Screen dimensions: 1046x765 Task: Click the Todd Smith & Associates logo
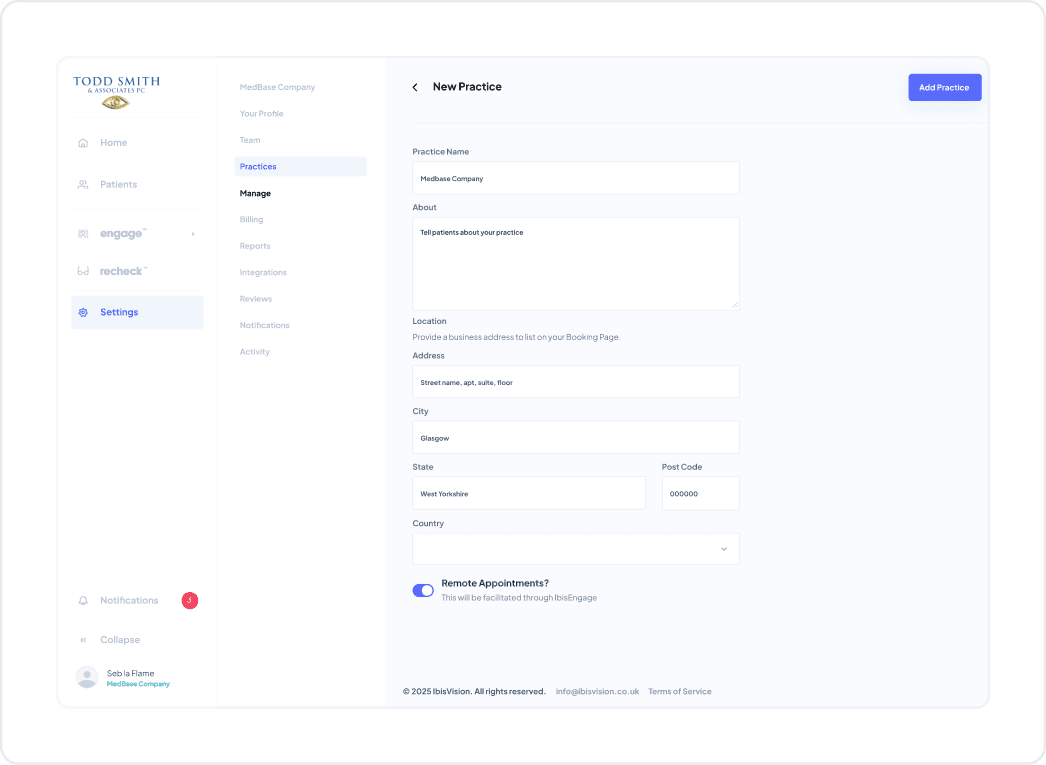tap(117, 92)
